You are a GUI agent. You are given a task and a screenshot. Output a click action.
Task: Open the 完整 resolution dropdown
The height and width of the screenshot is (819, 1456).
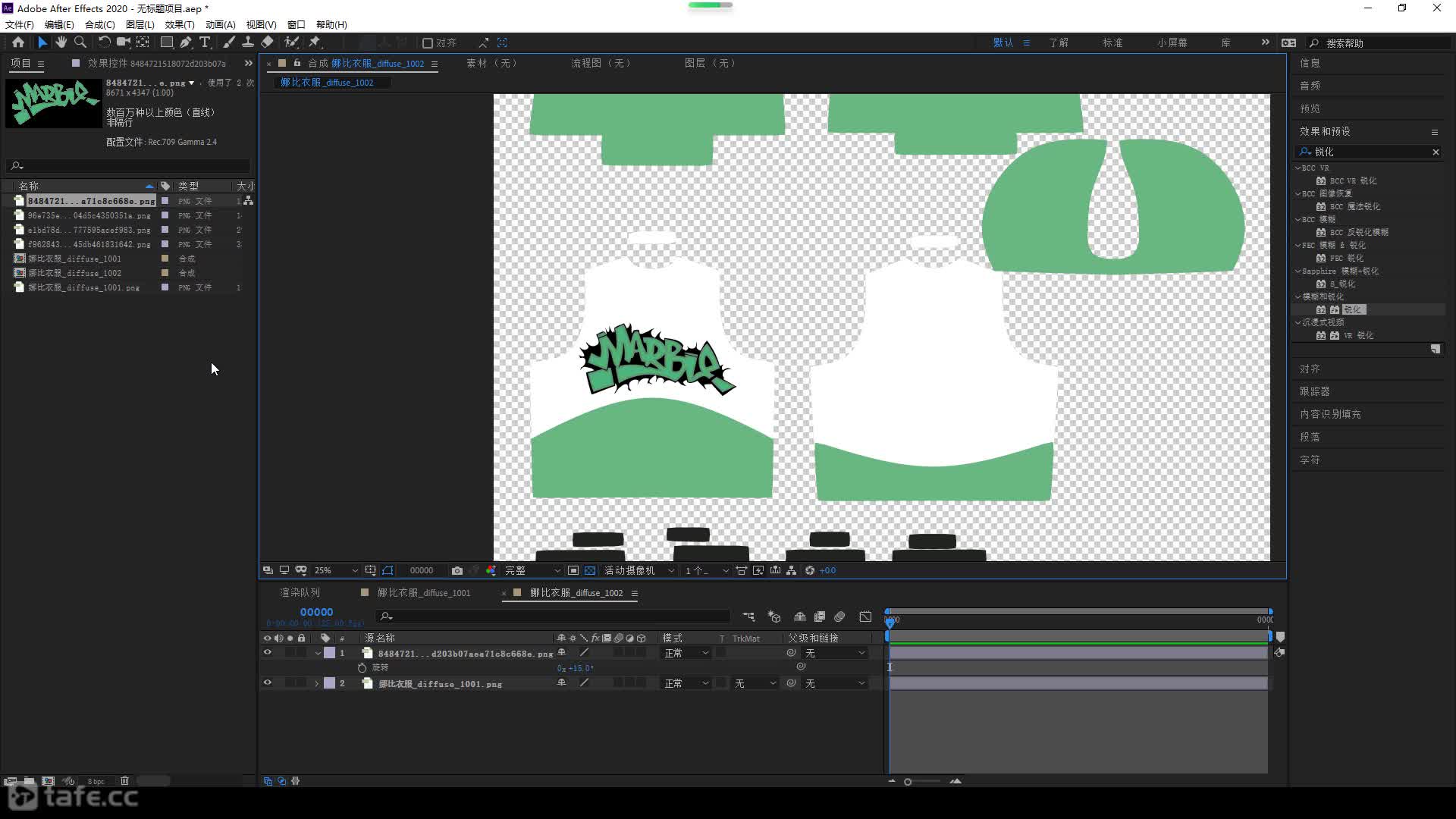coord(532,570)
